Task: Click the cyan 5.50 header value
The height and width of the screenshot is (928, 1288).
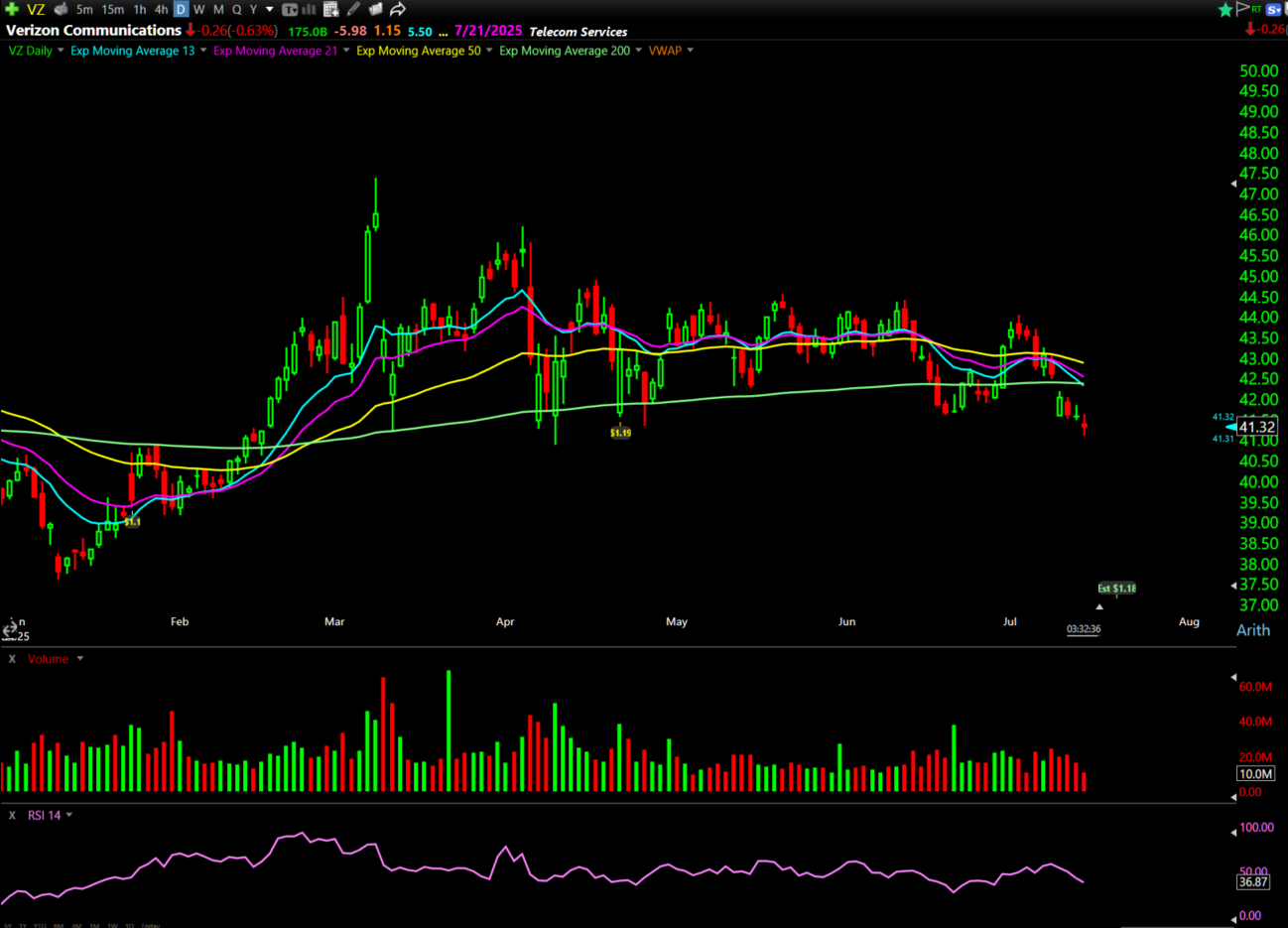Action: point(420,32)
